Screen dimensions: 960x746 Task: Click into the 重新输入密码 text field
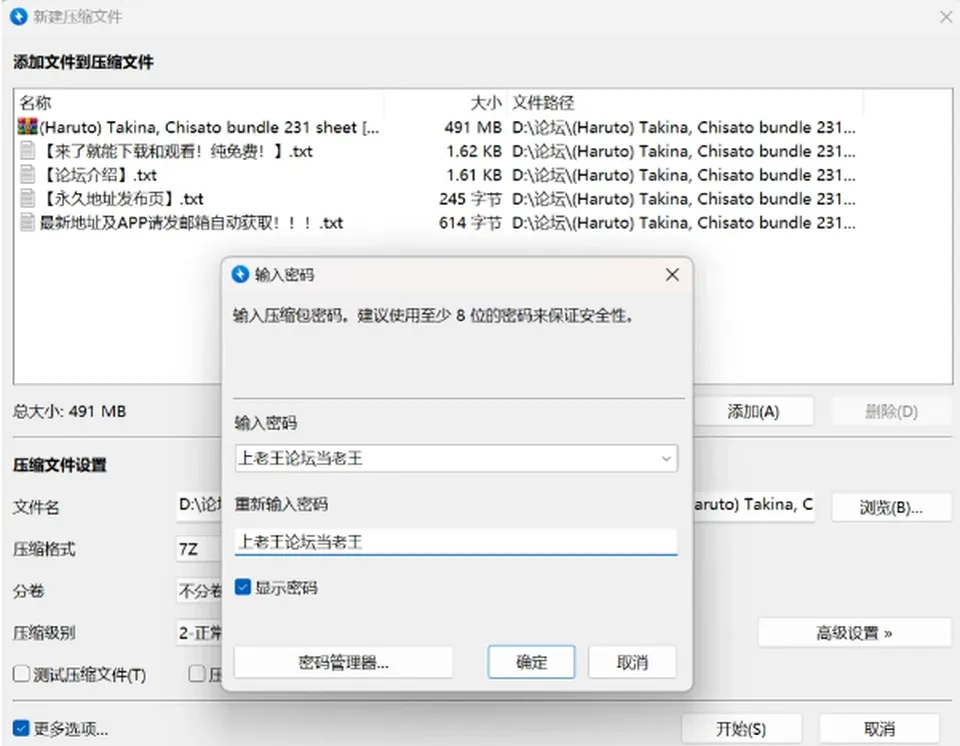click(x=456, y=542)
